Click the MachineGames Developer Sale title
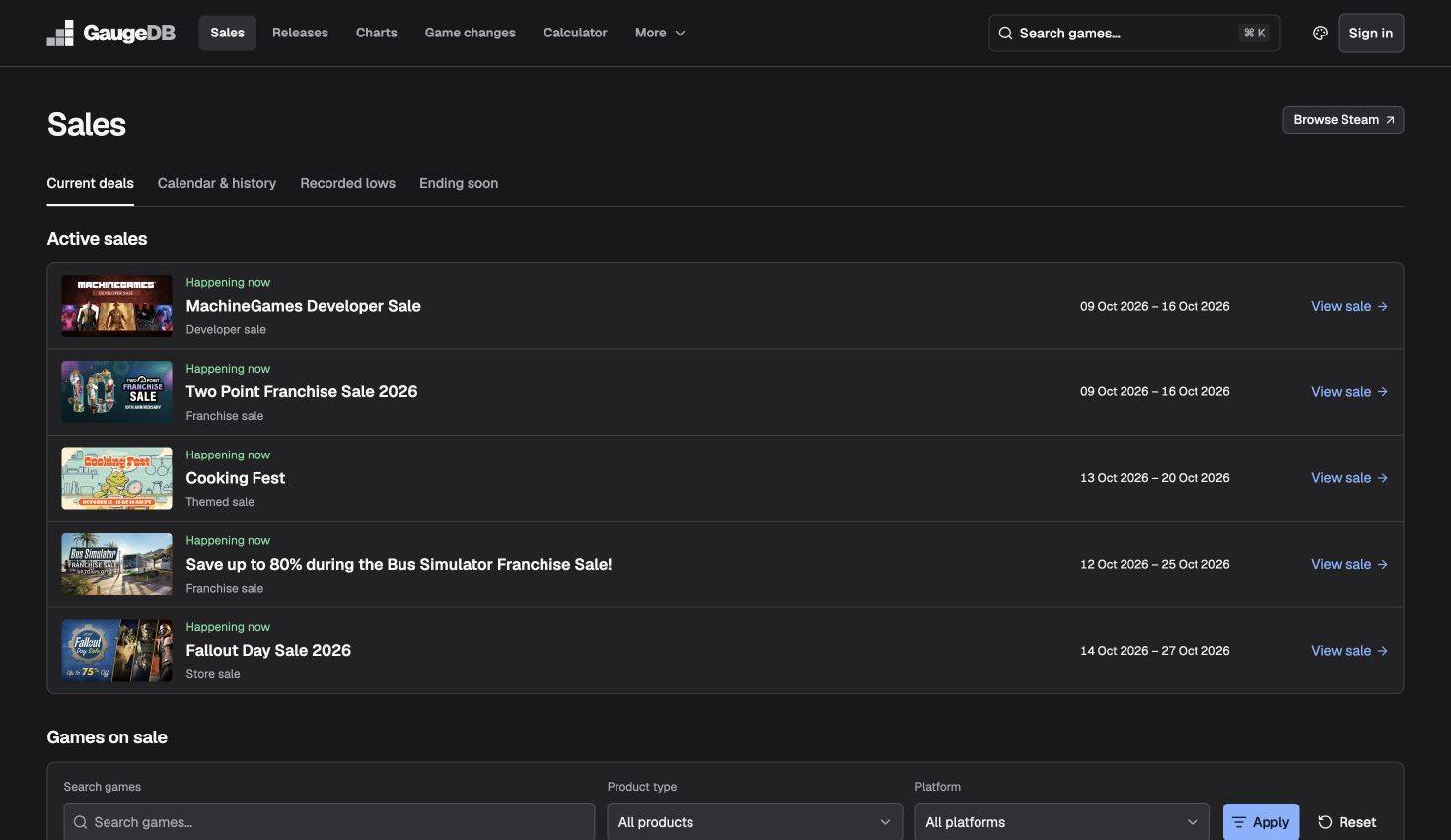The width and height of the screenshot is (1451, 840). point(303,306)
